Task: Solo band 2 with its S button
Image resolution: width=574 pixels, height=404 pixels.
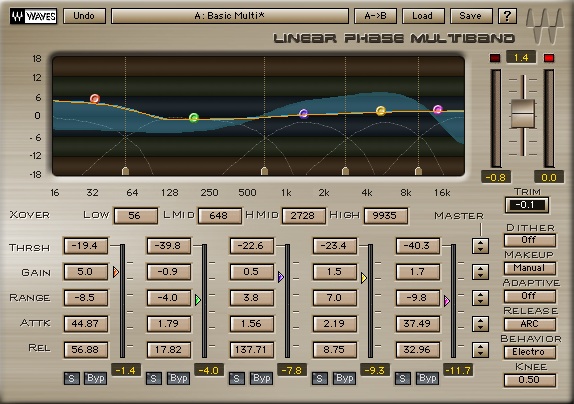Action: pos(154,378)
